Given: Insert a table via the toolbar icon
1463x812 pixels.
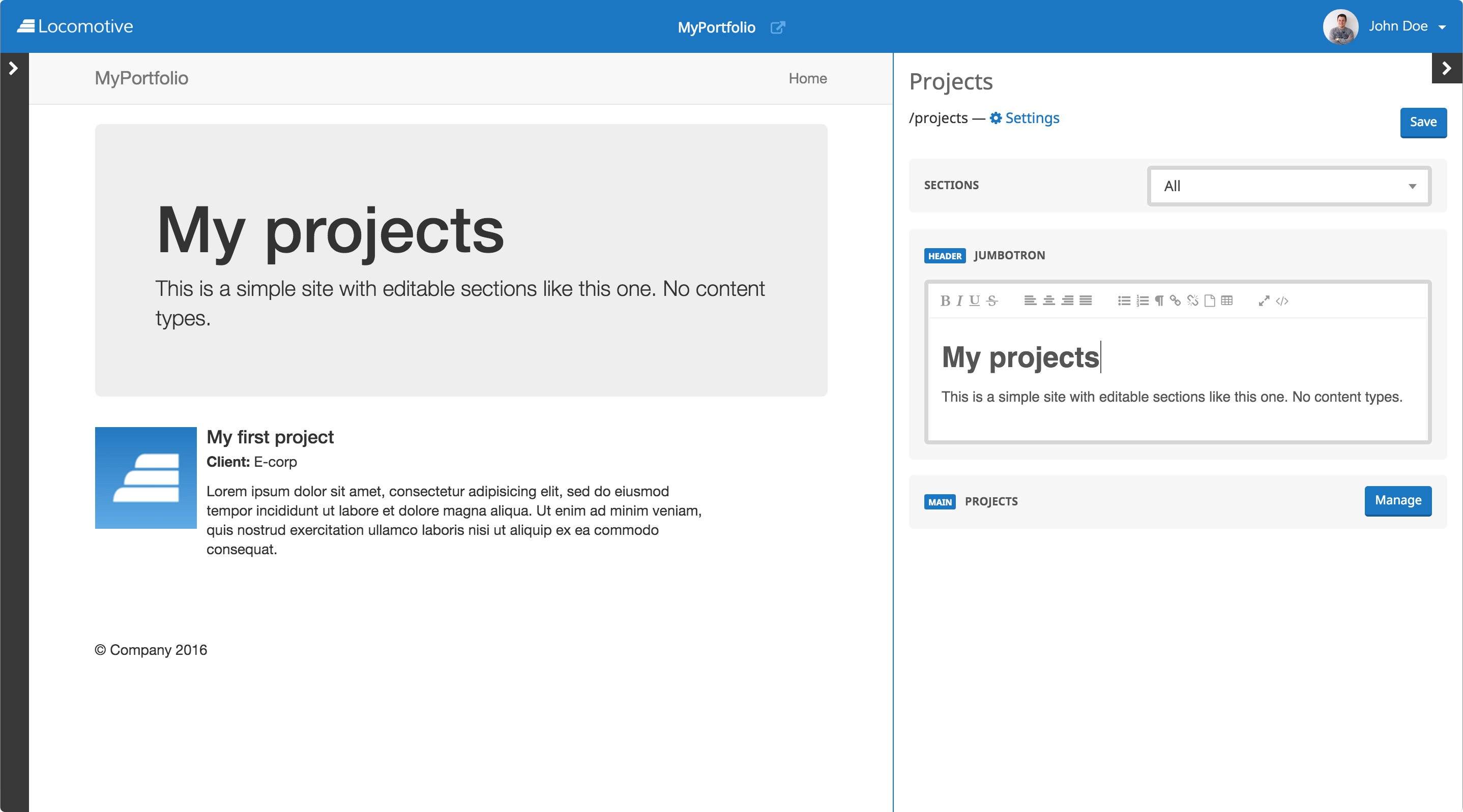Looking at the screenshot, I should coord(1227,301).
